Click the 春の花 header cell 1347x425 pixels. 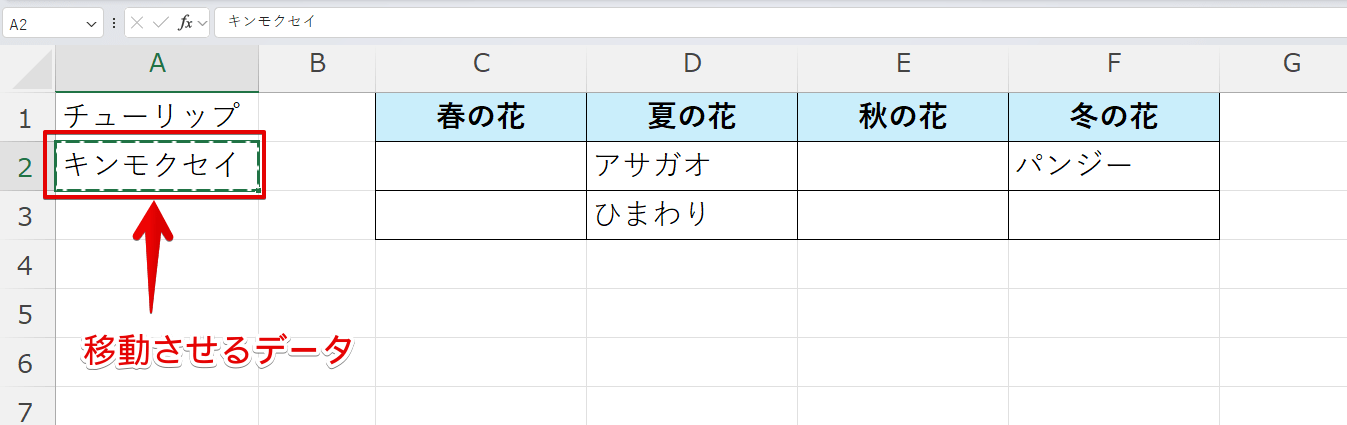481,118
